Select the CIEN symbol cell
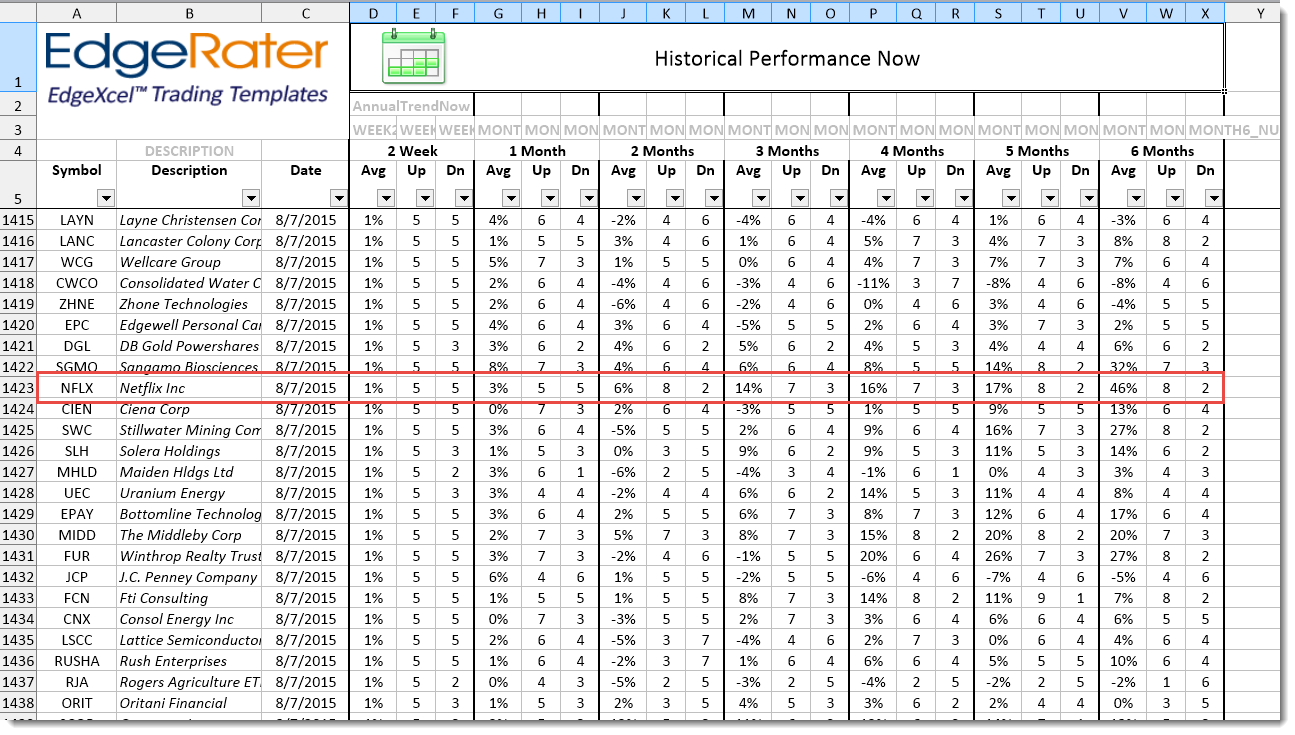Screen dimensions: 1295x735 click(x=77, y=409)
